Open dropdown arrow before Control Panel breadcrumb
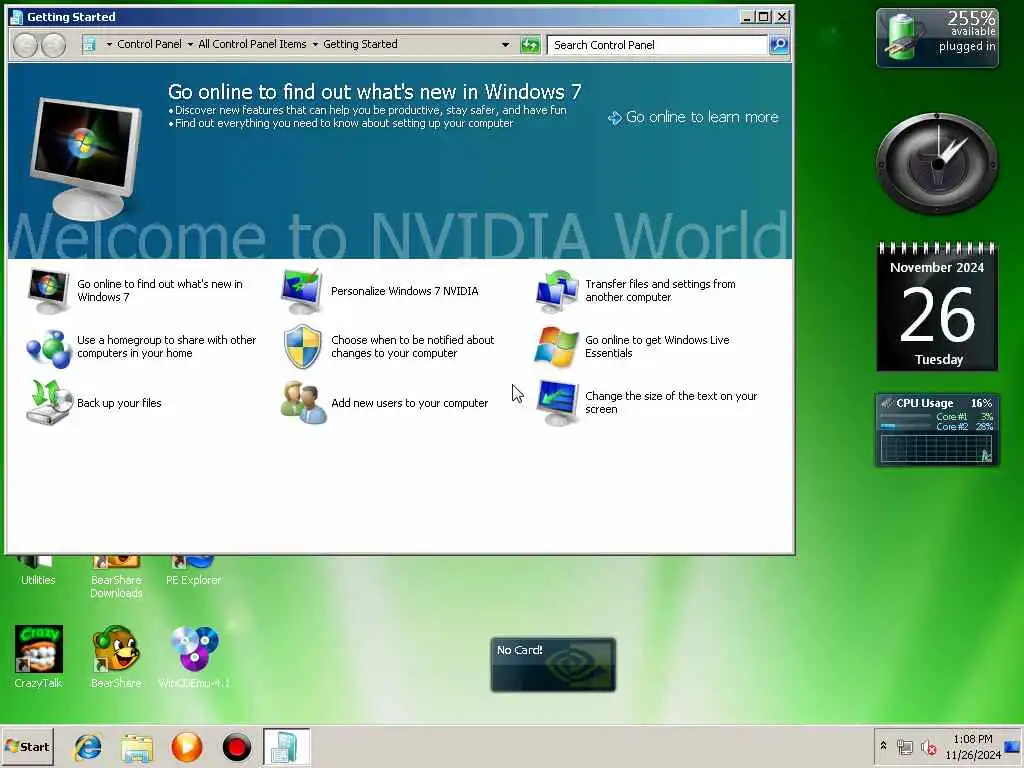This screenshot has width=1024, height=768. [x=109, y=44]
